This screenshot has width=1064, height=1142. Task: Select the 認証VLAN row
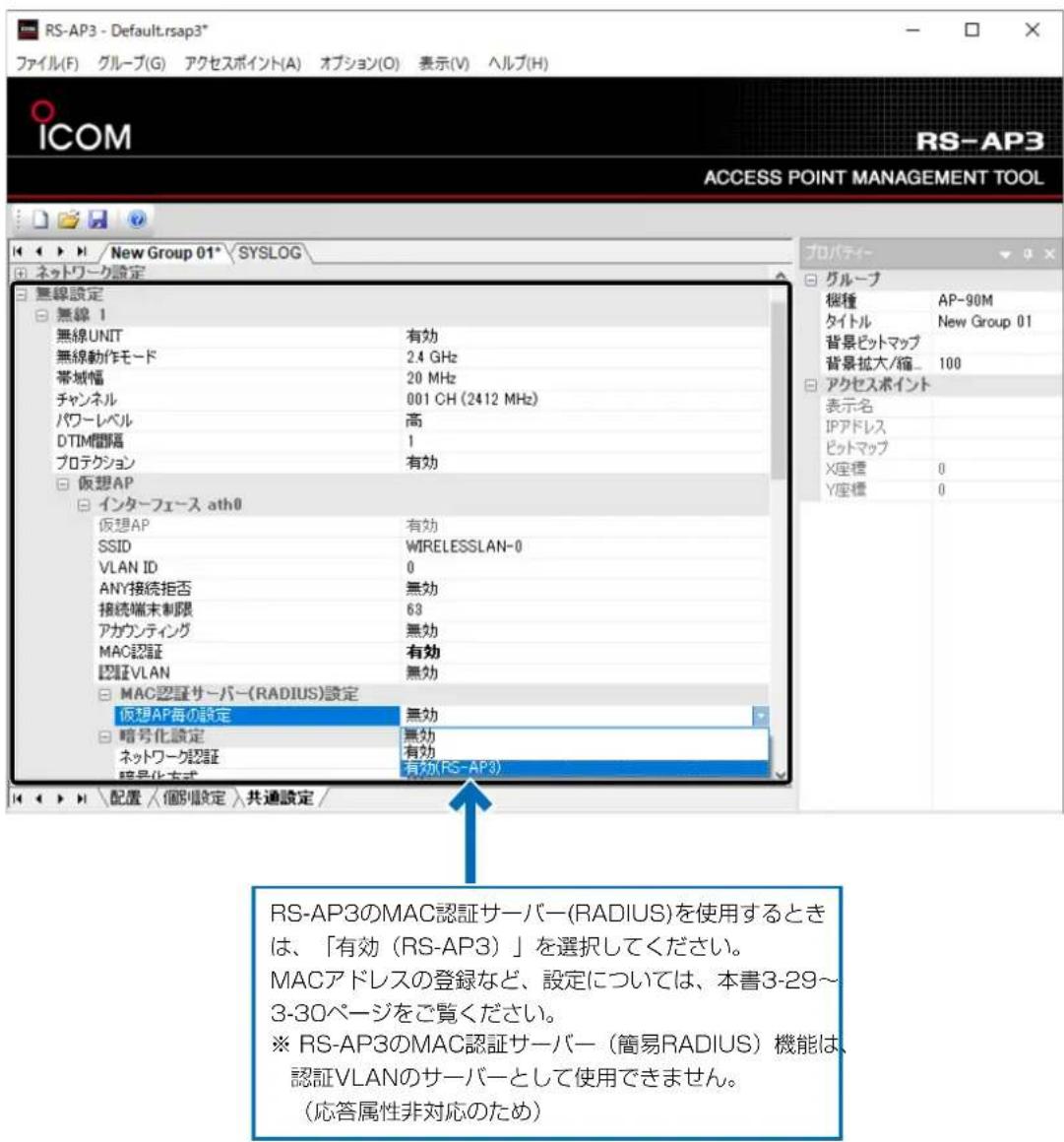(433, 673)
